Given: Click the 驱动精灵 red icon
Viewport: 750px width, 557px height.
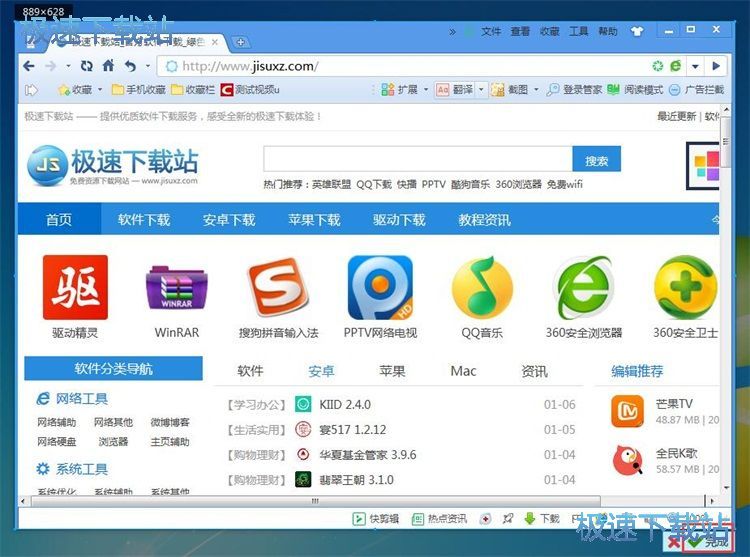Looking at the screenshot, I should tap(75, 288).
